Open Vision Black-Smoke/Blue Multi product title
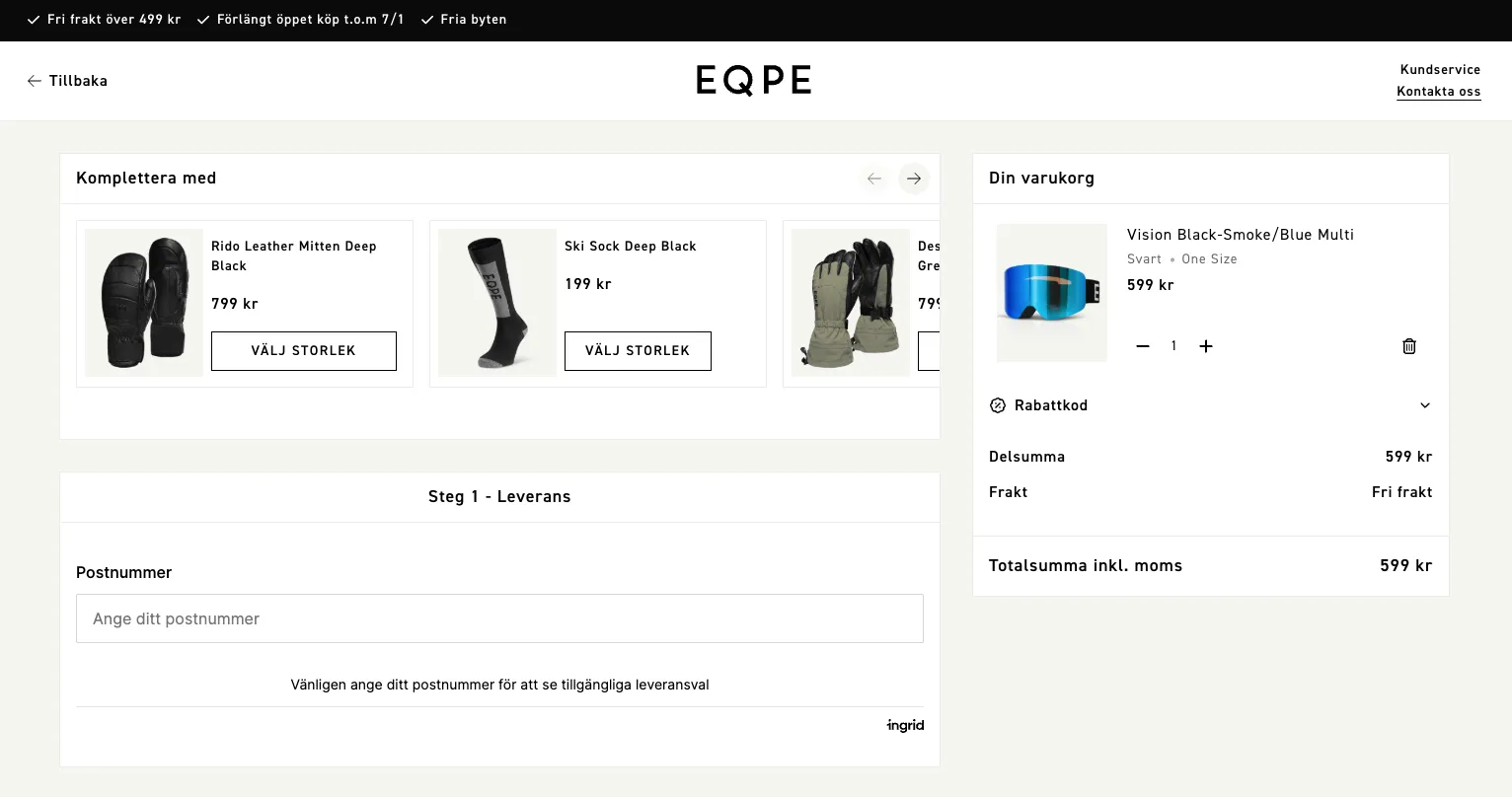 point(1240,235)
